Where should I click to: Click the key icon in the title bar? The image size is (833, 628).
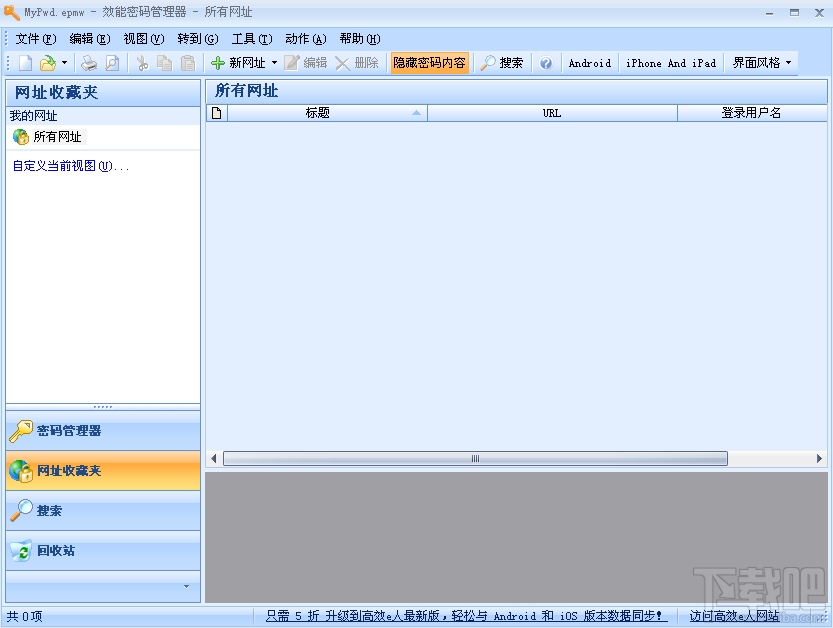coord(12,12)
